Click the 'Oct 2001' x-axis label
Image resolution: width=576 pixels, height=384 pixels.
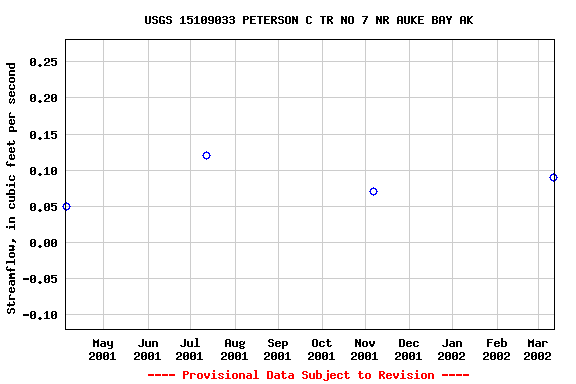pos(321,349)
